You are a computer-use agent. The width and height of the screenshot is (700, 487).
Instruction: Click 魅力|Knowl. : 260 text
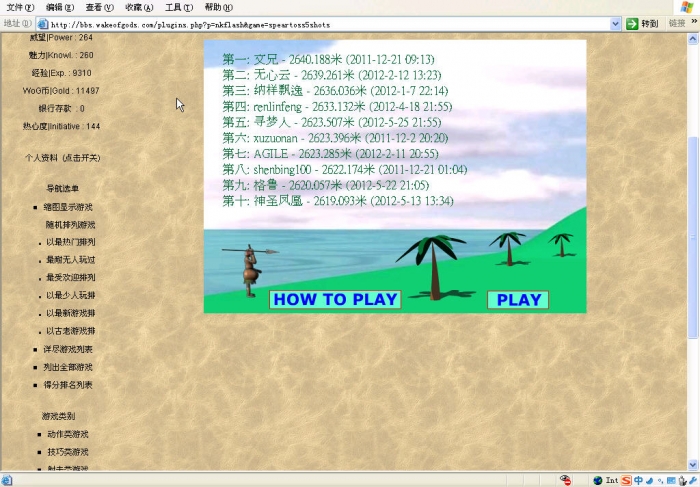tap(61, 55)
